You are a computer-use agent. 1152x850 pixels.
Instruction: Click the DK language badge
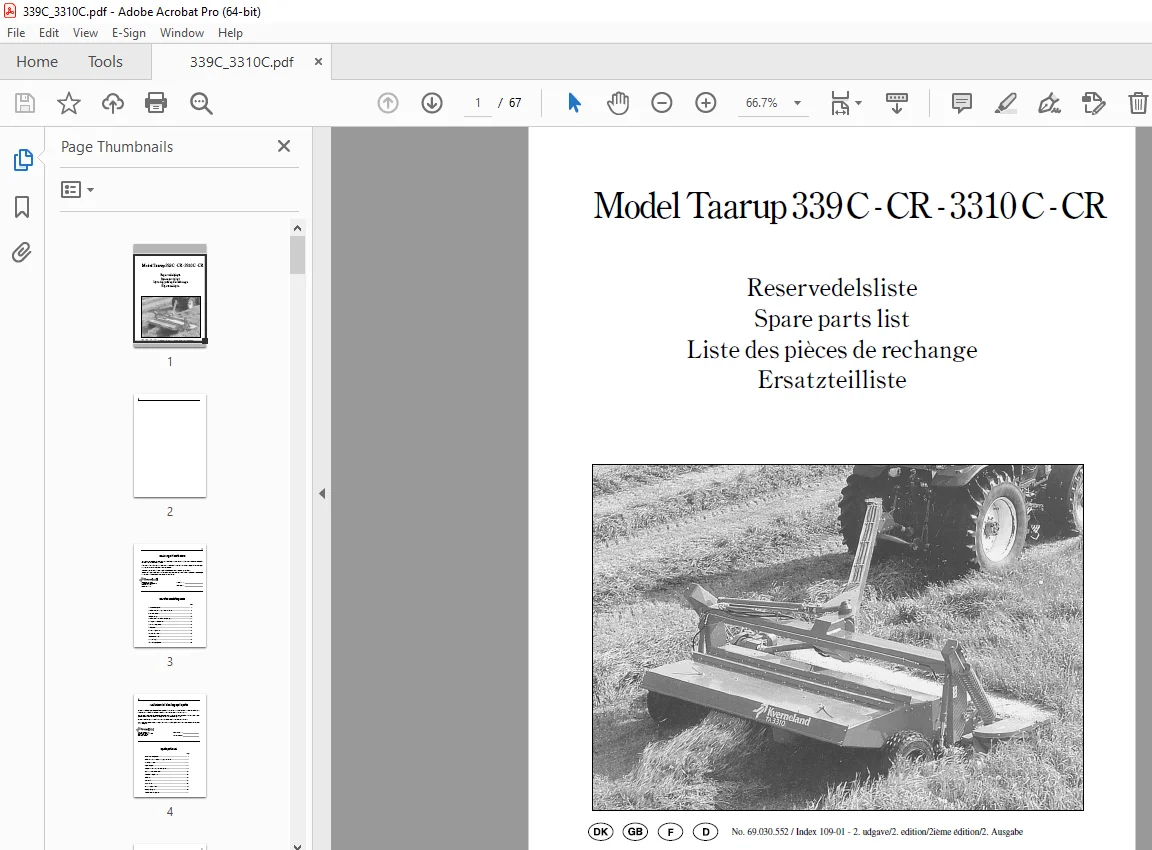(x=601, y=832)
